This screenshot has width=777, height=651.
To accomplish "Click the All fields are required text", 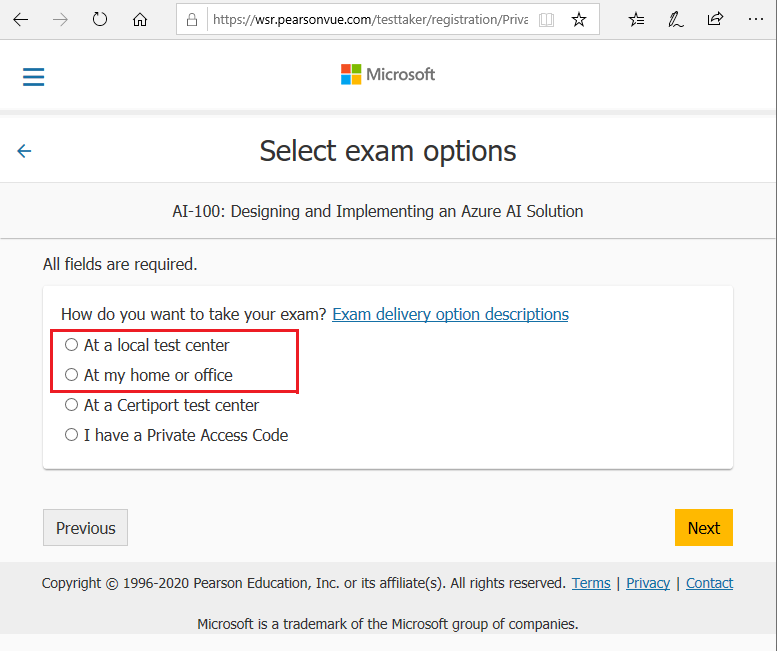I will pos(120,264).
